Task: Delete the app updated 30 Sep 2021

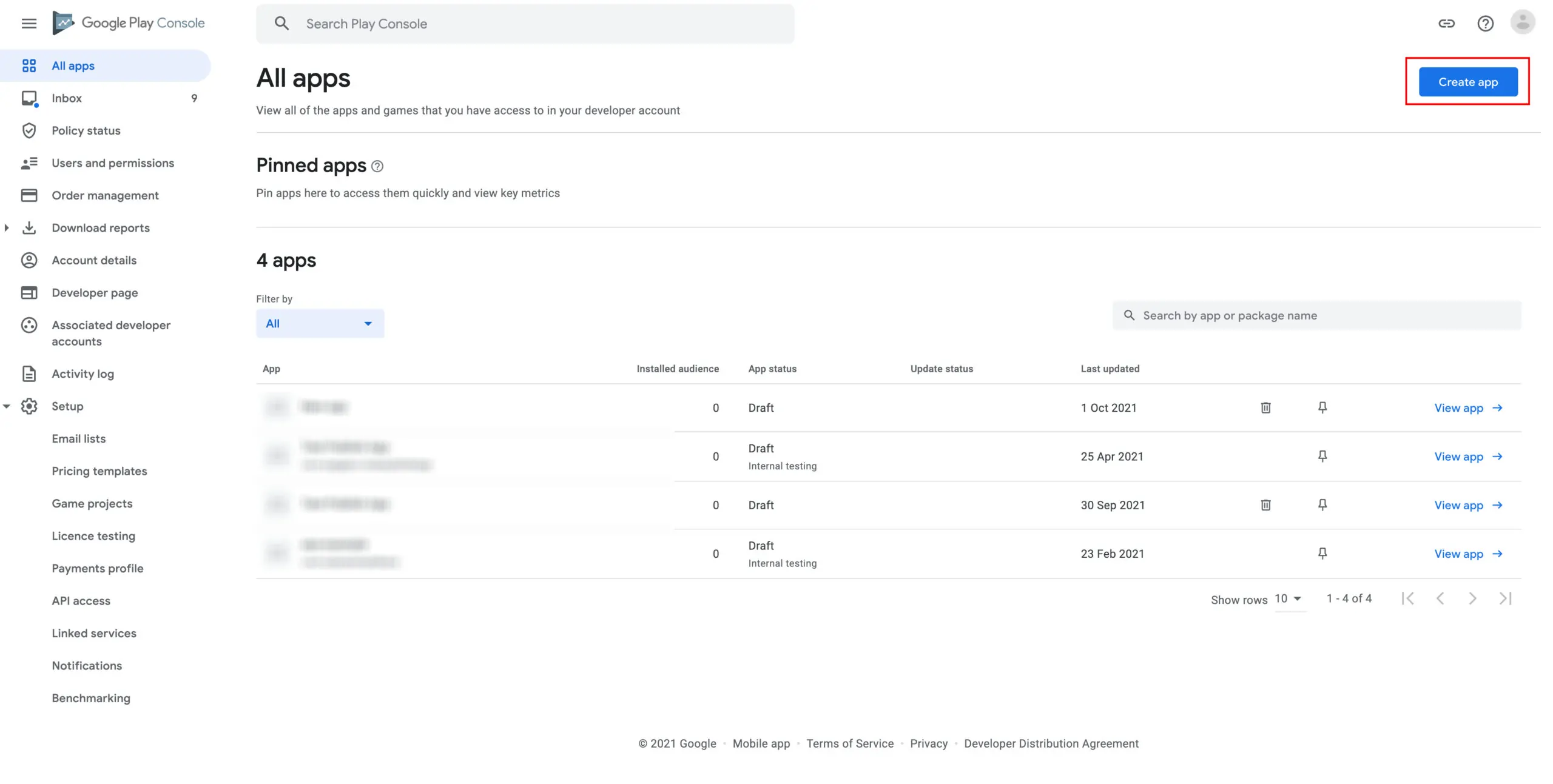Action: coord(1265,504)
